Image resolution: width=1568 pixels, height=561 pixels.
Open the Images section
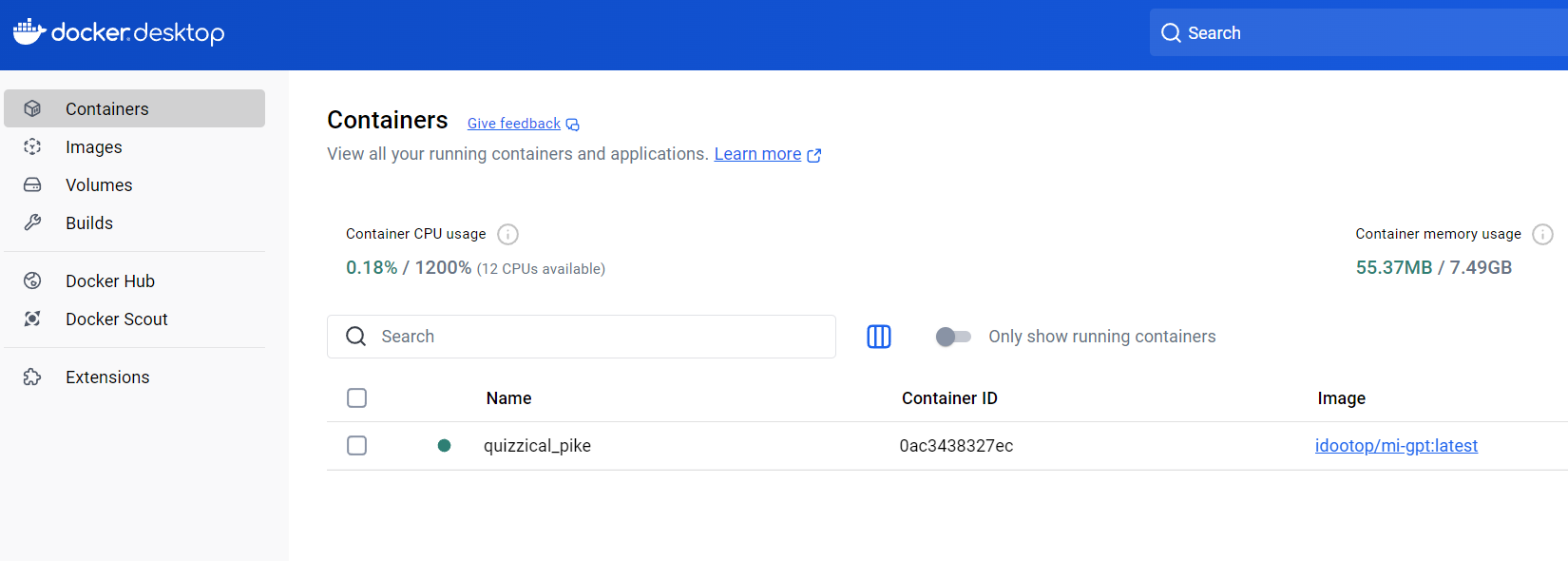click(134, 146)
